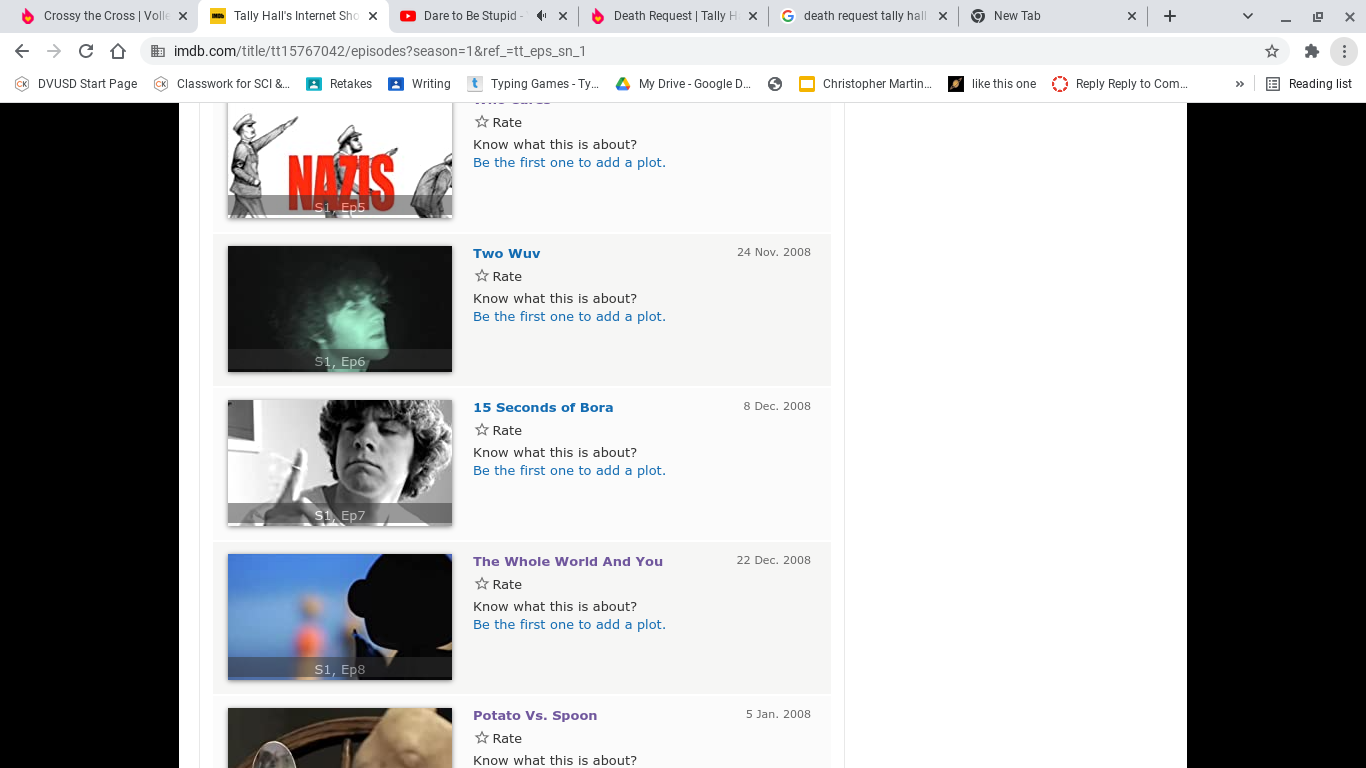Add a plot for The Whole World And You
The height and width of the screenshot is (768, 1366).
click(569, 625)
